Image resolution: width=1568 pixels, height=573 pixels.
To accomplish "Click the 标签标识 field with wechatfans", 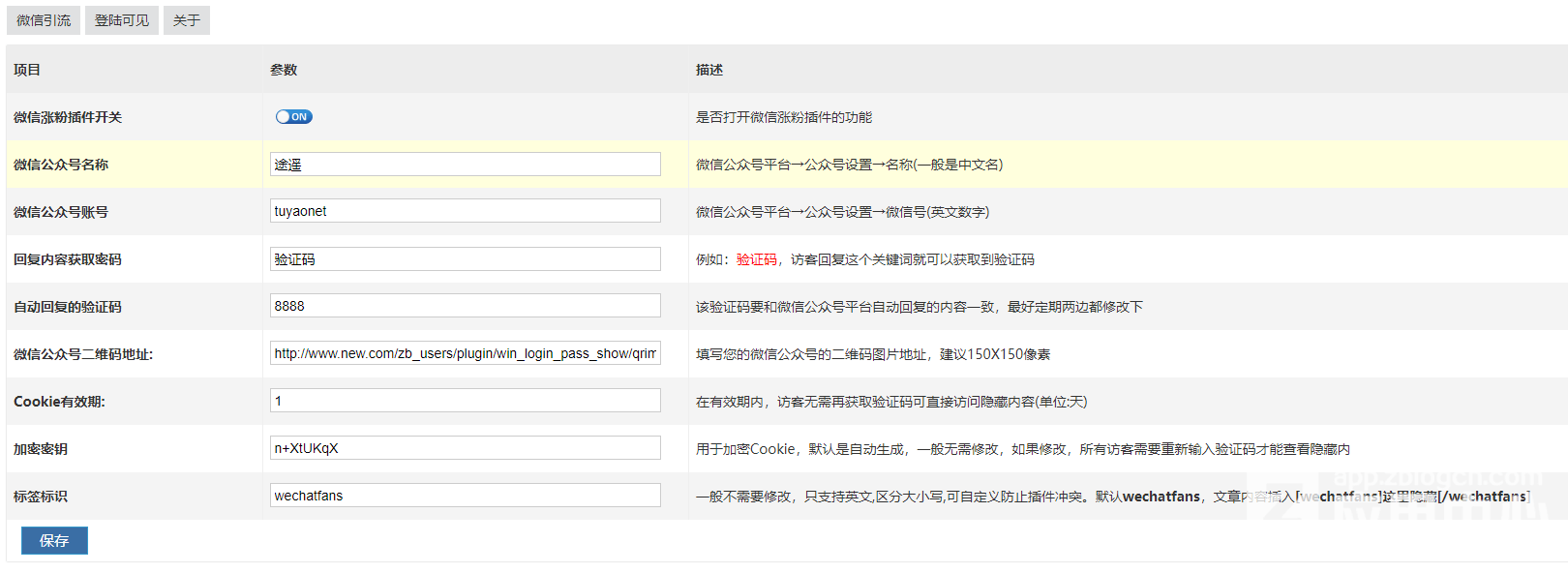I will (x=466, y=496).
